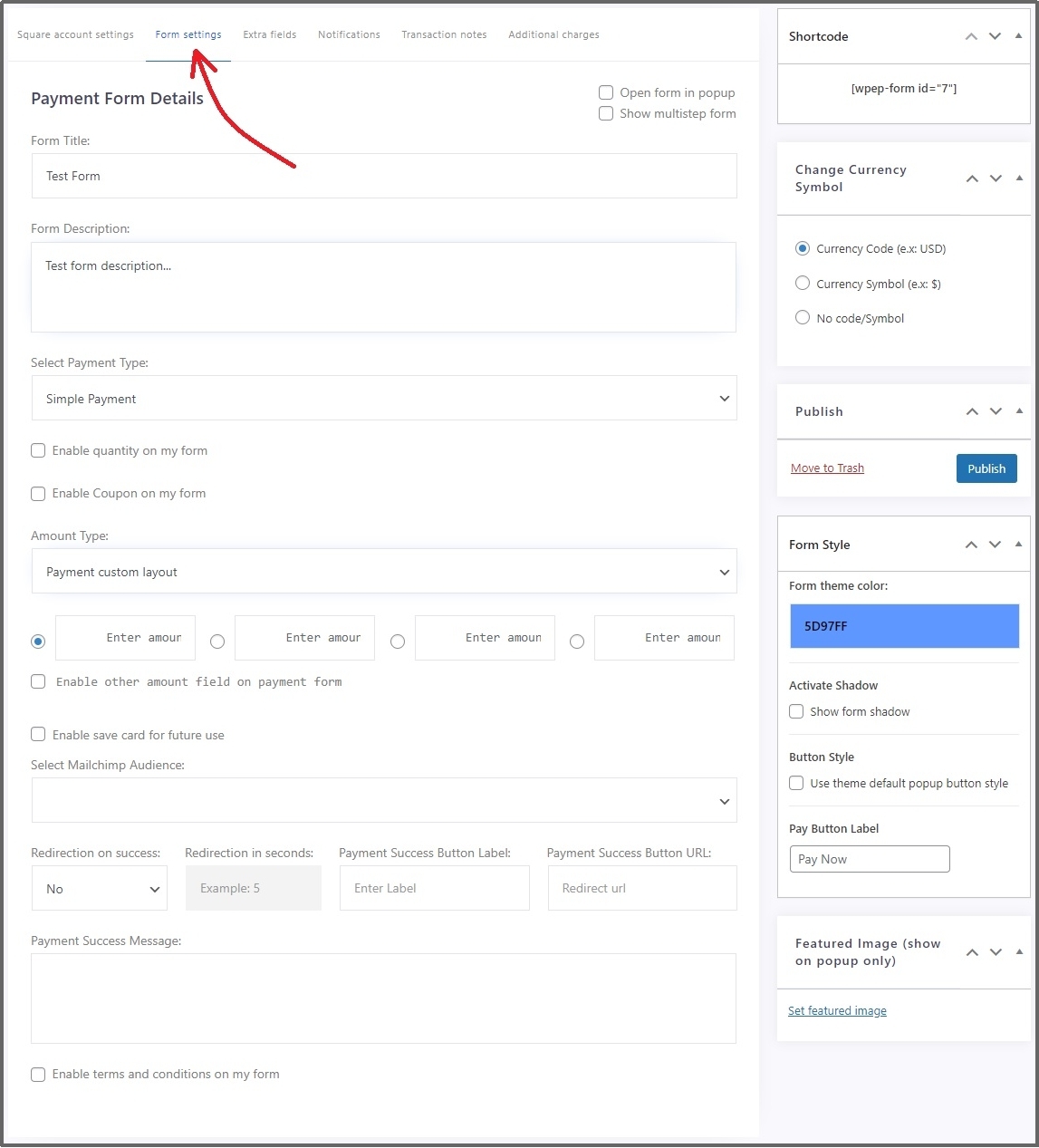Click the Move to Trash link

tap(827, 468)
